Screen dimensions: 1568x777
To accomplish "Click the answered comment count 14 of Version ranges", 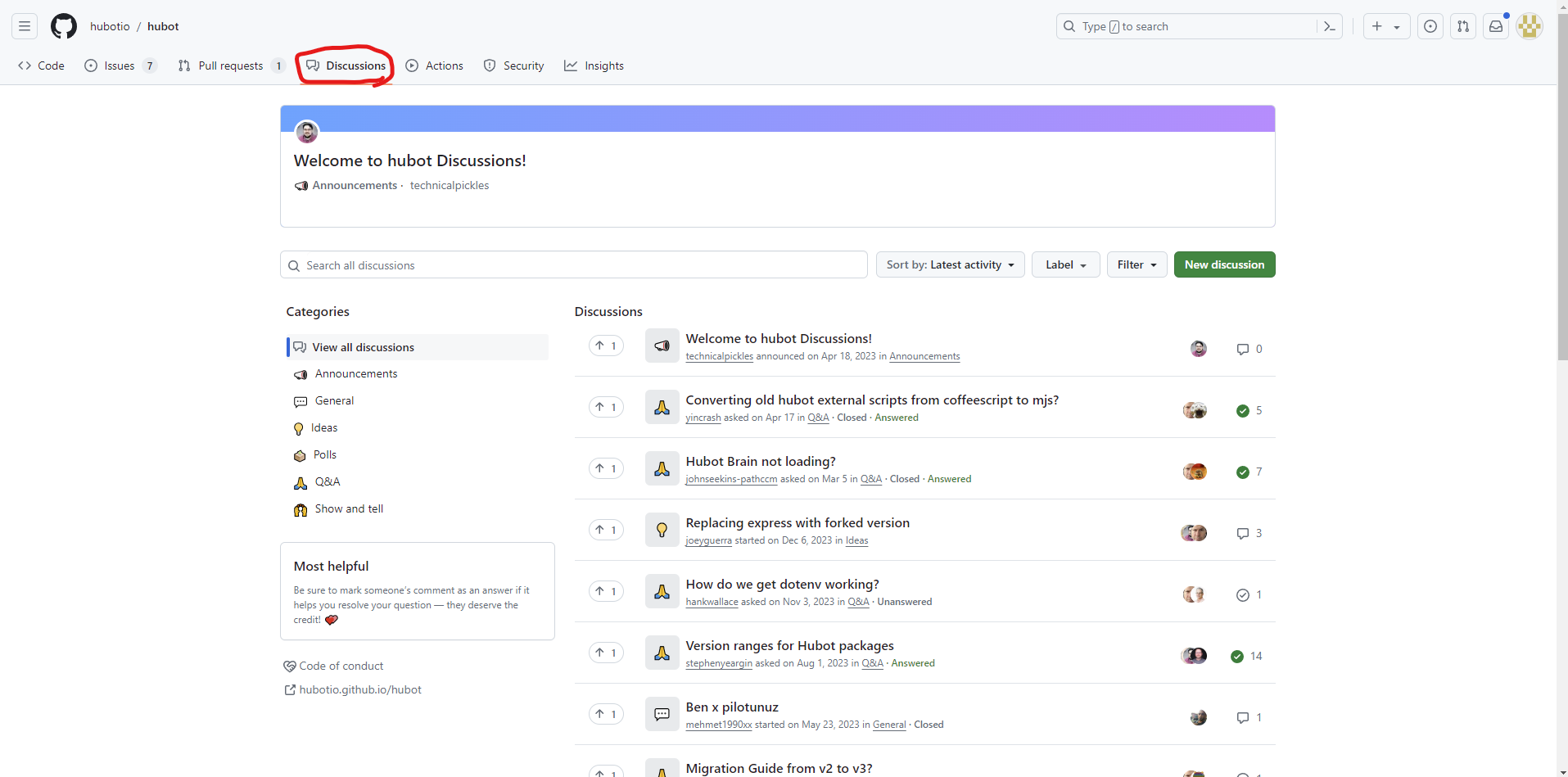I will point(1246,656).
